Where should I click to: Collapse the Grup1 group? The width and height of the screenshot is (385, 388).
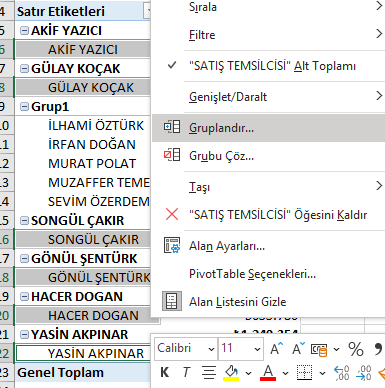pos(24,106)
